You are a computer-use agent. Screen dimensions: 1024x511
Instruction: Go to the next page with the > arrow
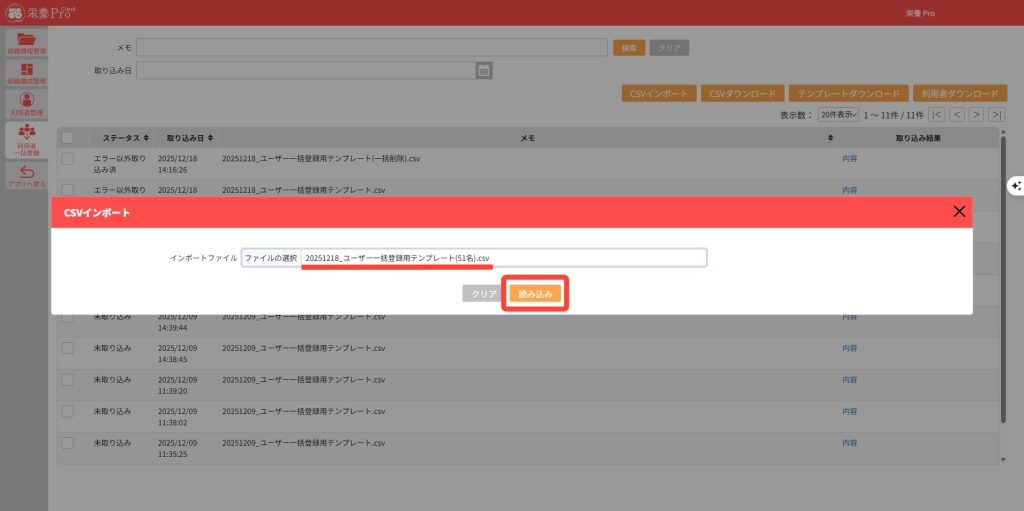976,115
